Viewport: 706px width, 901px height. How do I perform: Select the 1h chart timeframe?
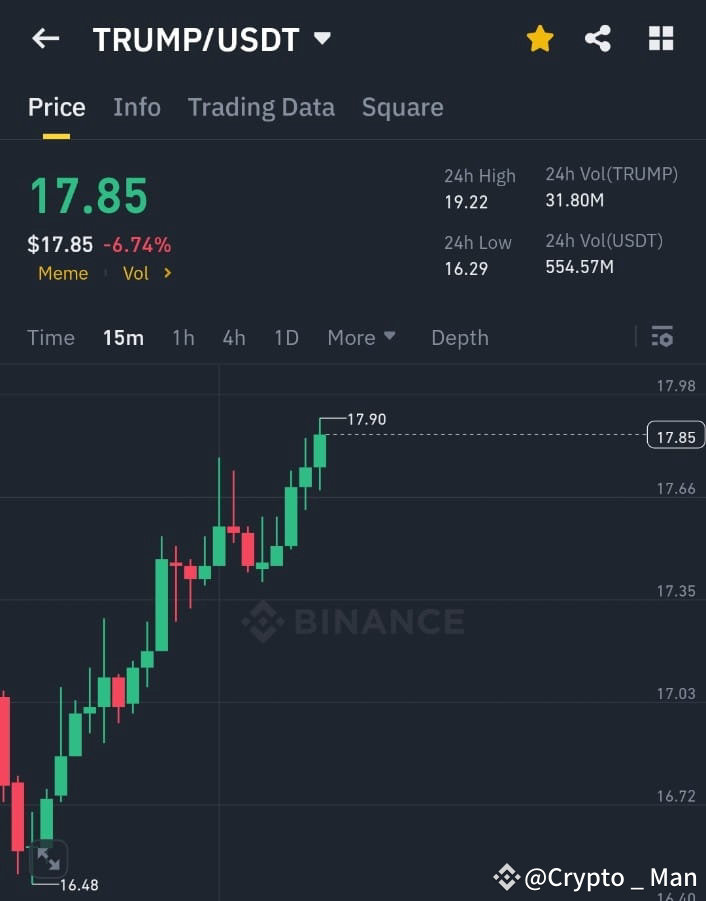coord(183,338)
